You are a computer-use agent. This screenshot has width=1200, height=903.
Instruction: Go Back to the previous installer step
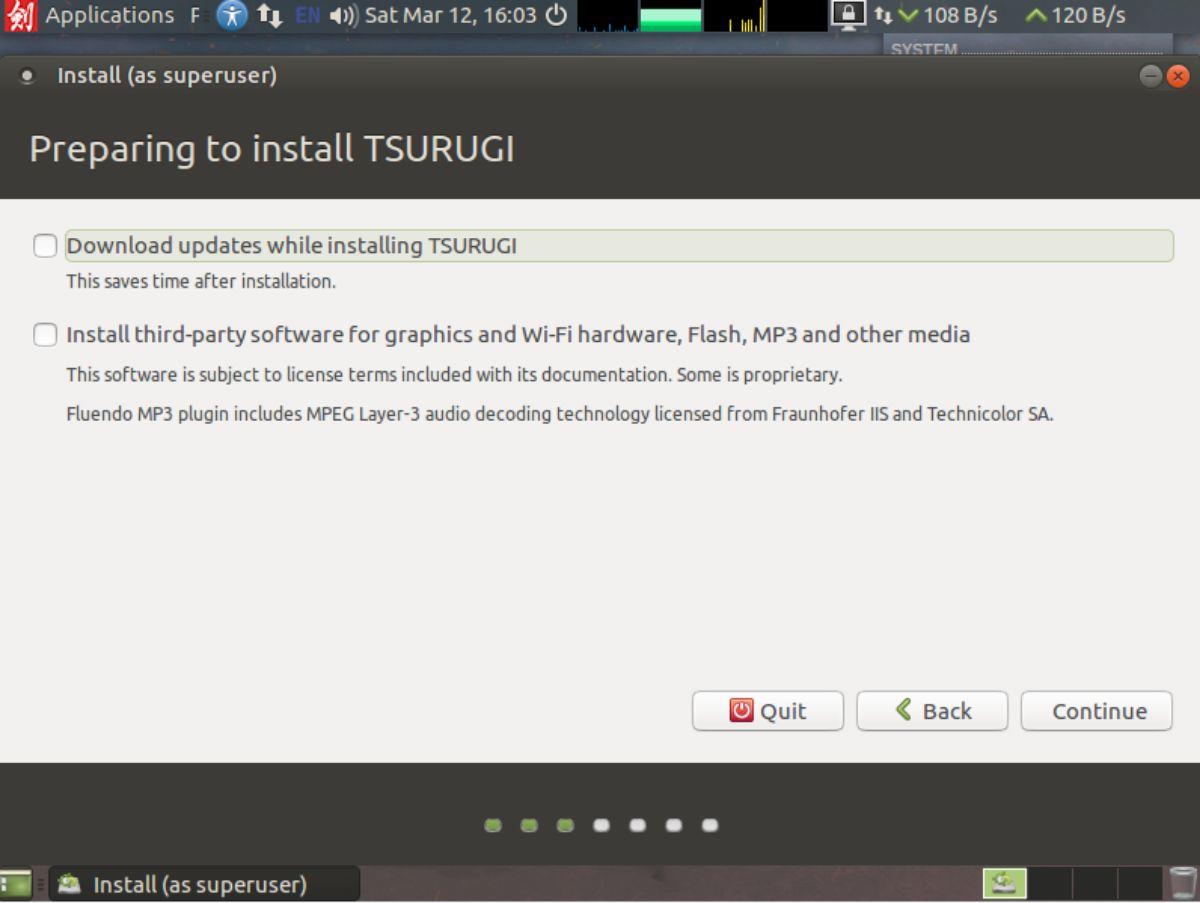coord(932,711)
